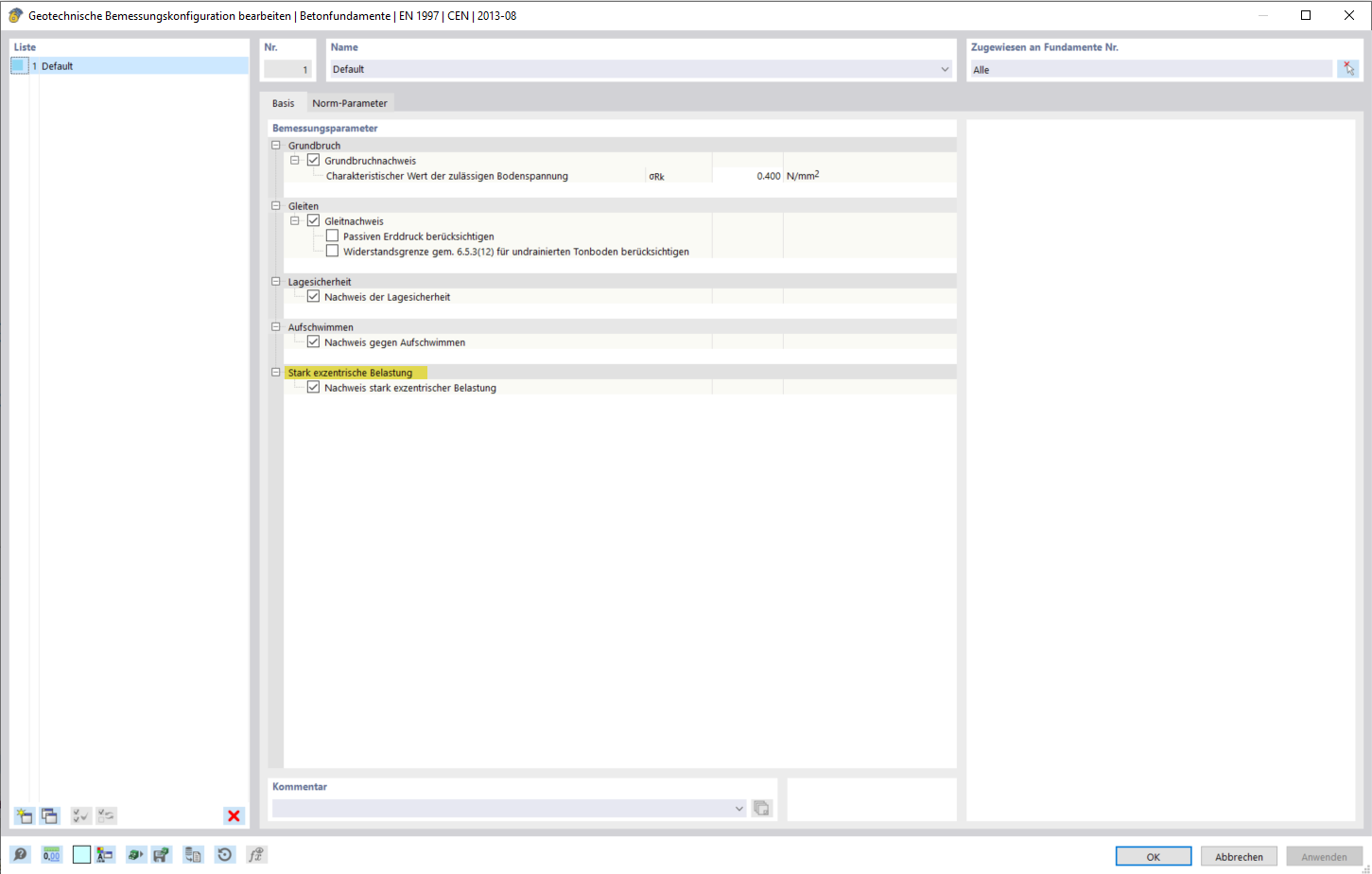Screen dimensions: 1372x874
Task: Switch to the Basis tab
Action: [x=283, y=103]
